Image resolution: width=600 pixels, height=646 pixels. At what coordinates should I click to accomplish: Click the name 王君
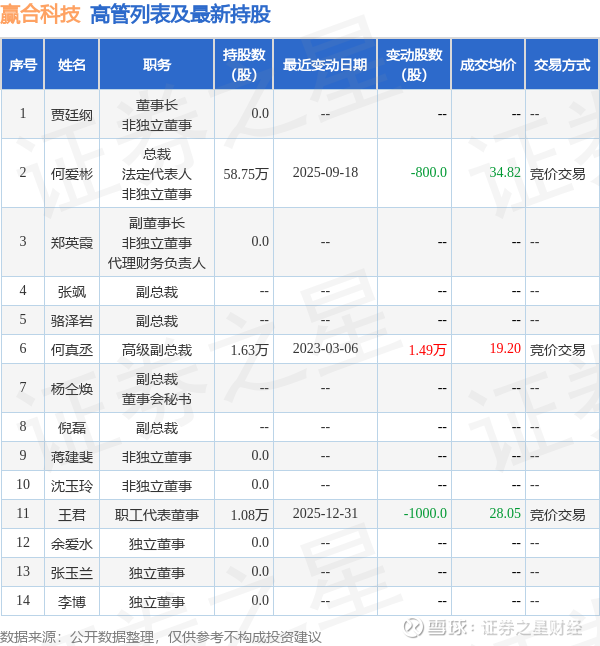(x=72, y=514)
